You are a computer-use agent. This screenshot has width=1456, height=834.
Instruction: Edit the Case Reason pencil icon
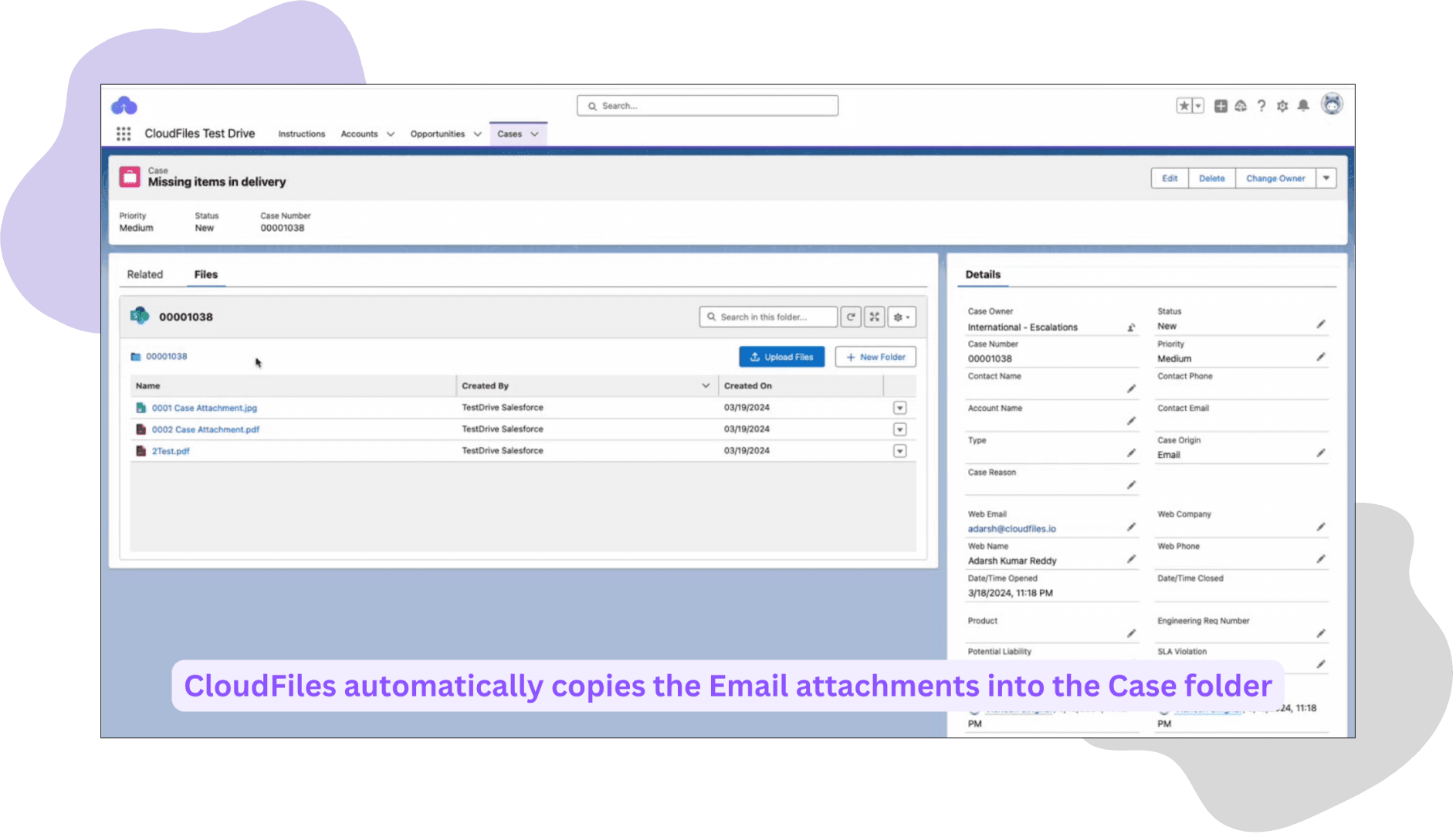pyautogui.click(x=1131, y=485)
